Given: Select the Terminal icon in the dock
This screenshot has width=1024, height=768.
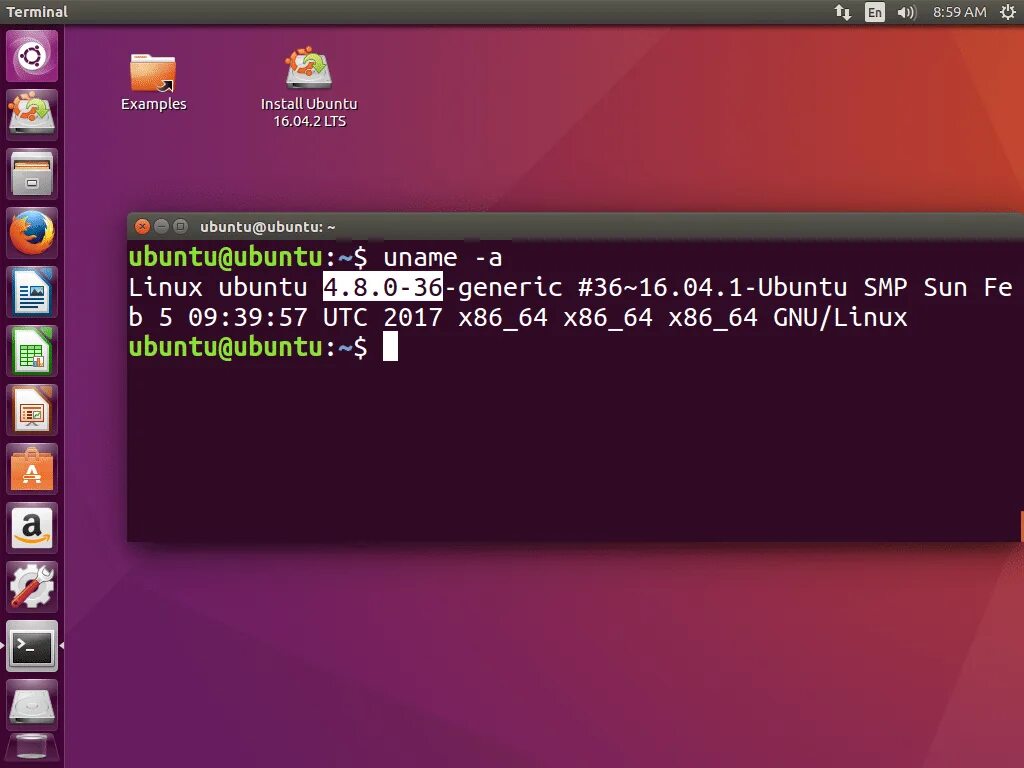Looking at the screenshot, I should click(x=32, y=646).
